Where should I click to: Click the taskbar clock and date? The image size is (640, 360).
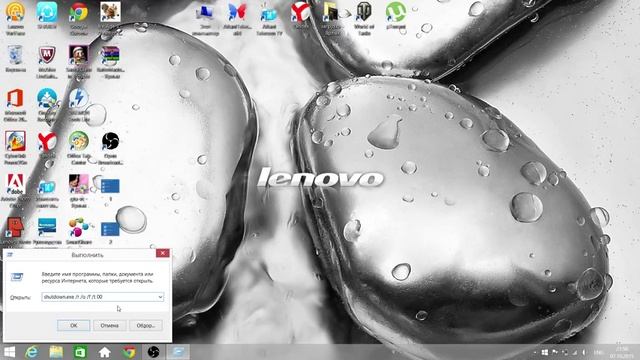[x=622, y=352]
